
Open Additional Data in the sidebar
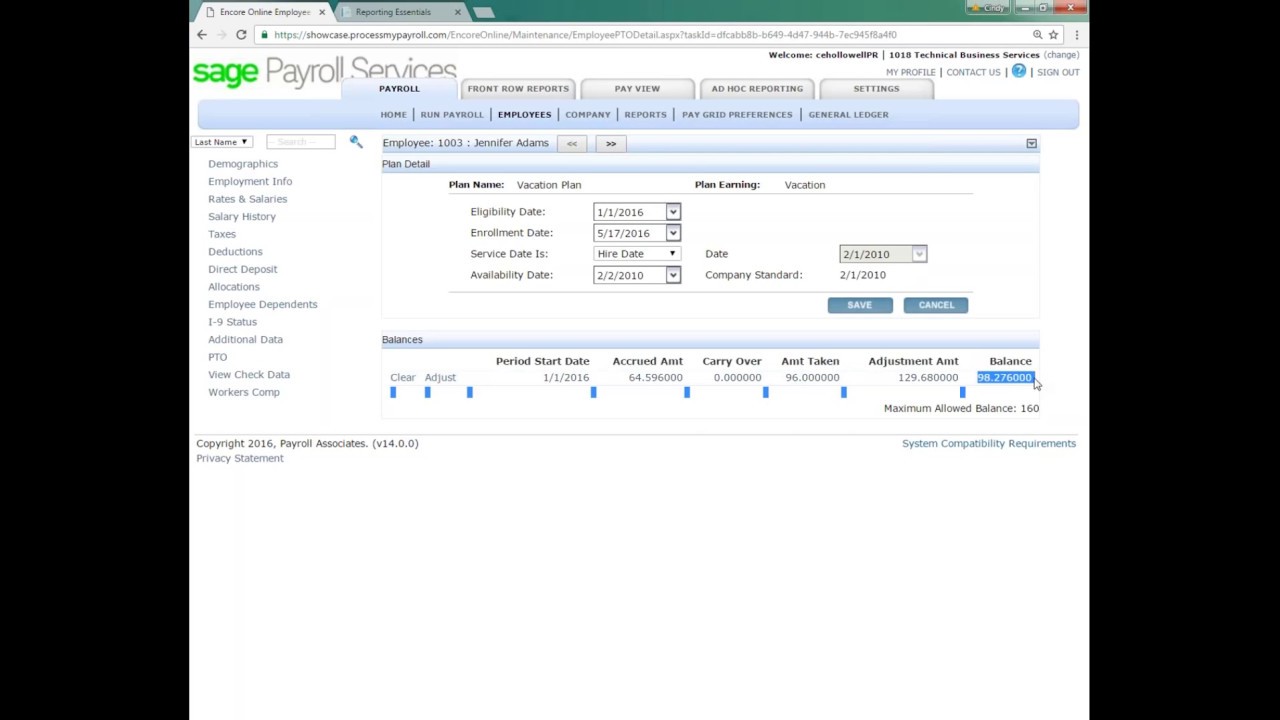[245, 339]
